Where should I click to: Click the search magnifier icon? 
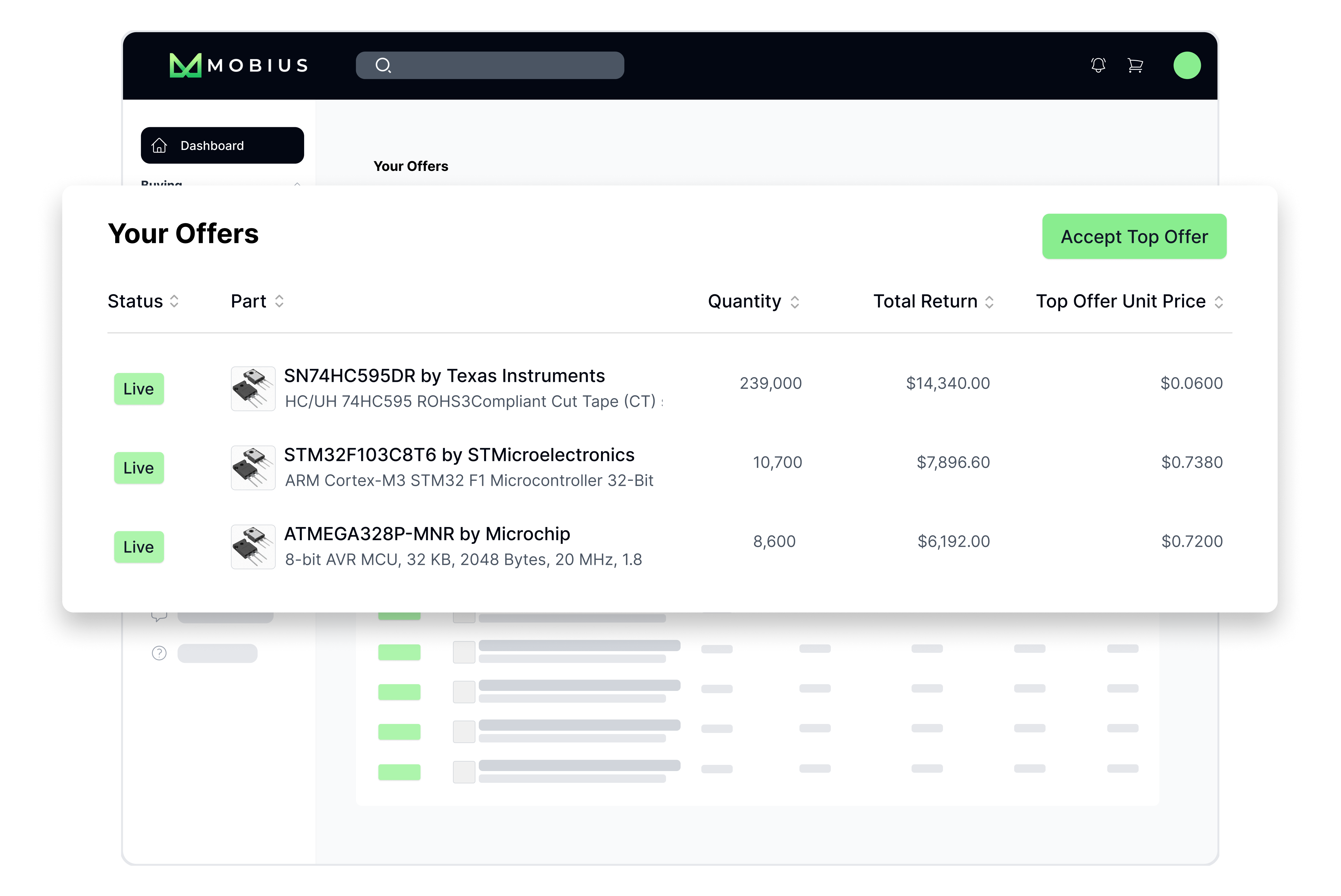[383, 65]
